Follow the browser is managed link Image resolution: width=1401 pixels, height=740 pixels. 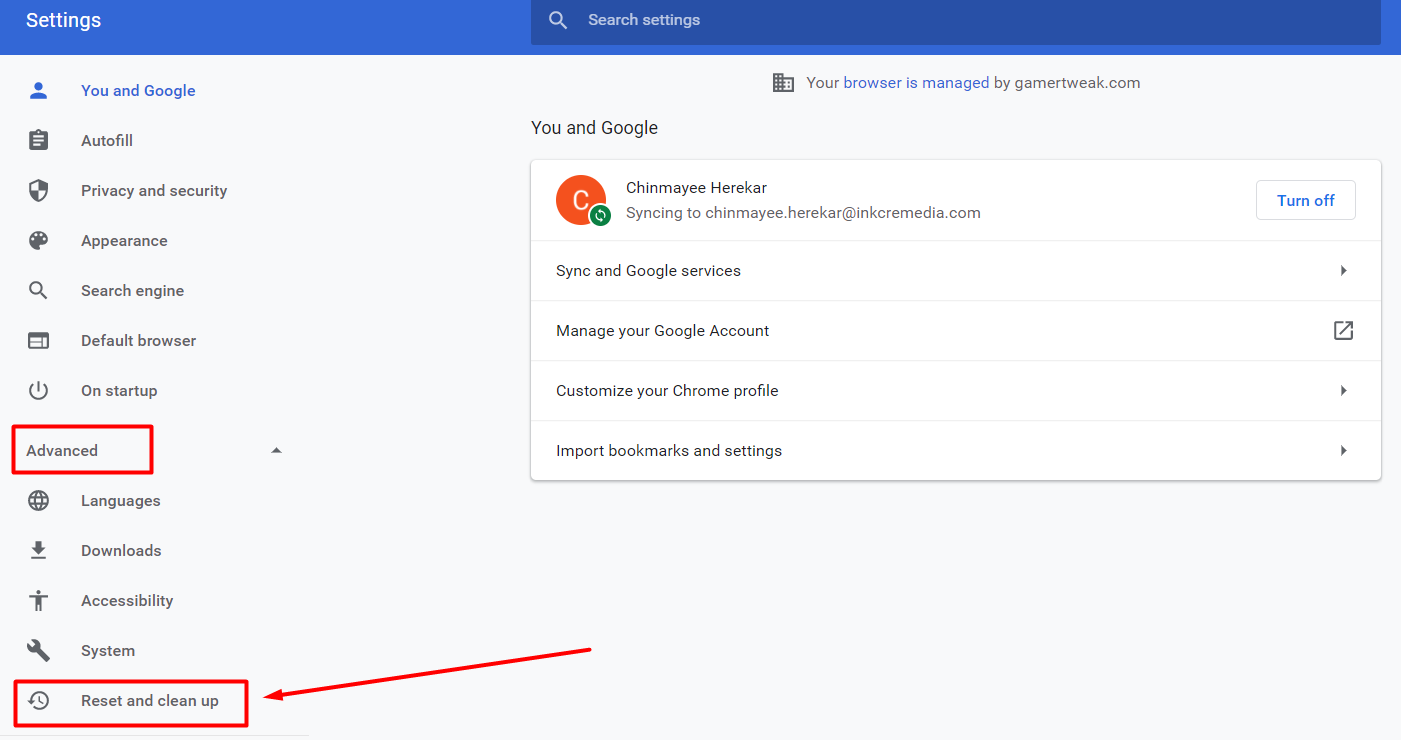point(916,83)
